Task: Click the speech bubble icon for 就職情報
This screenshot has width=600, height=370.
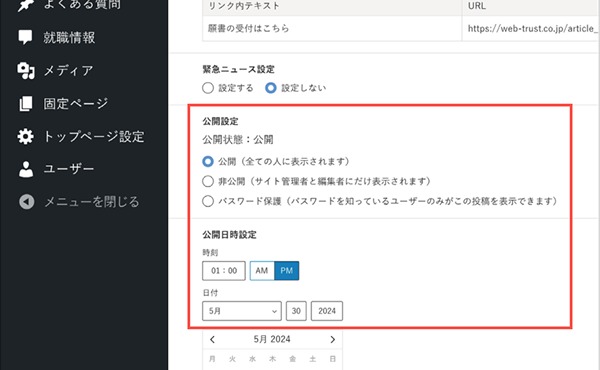Action: tap(26, 37)
